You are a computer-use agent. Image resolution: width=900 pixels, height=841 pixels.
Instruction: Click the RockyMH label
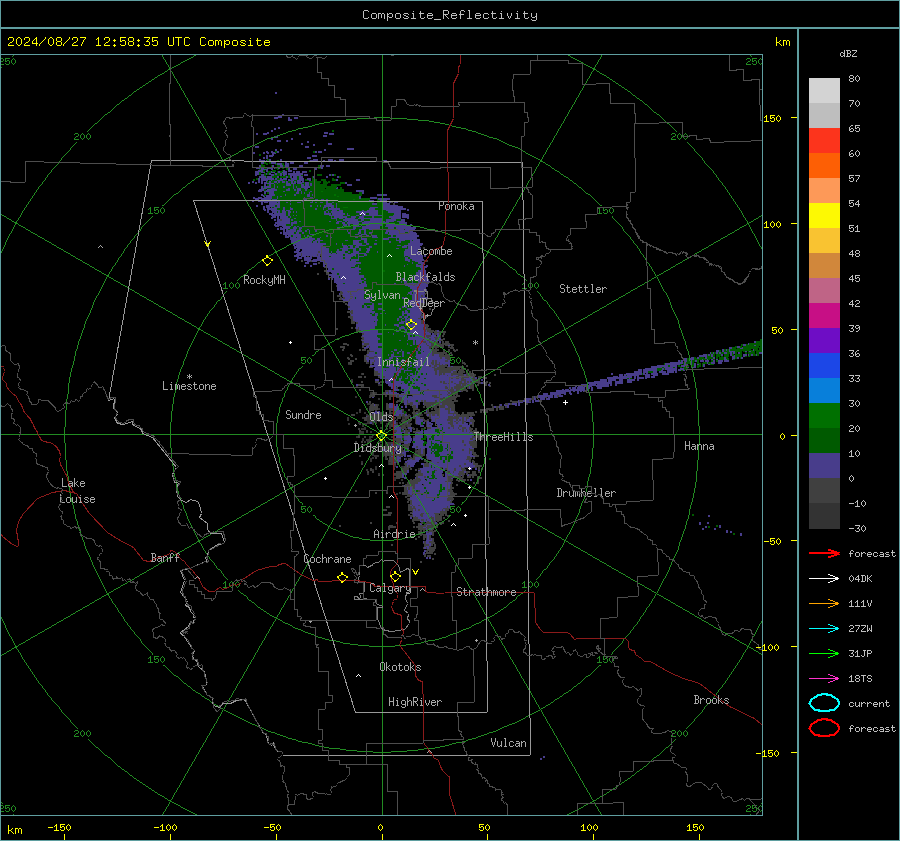coord(264,280)
